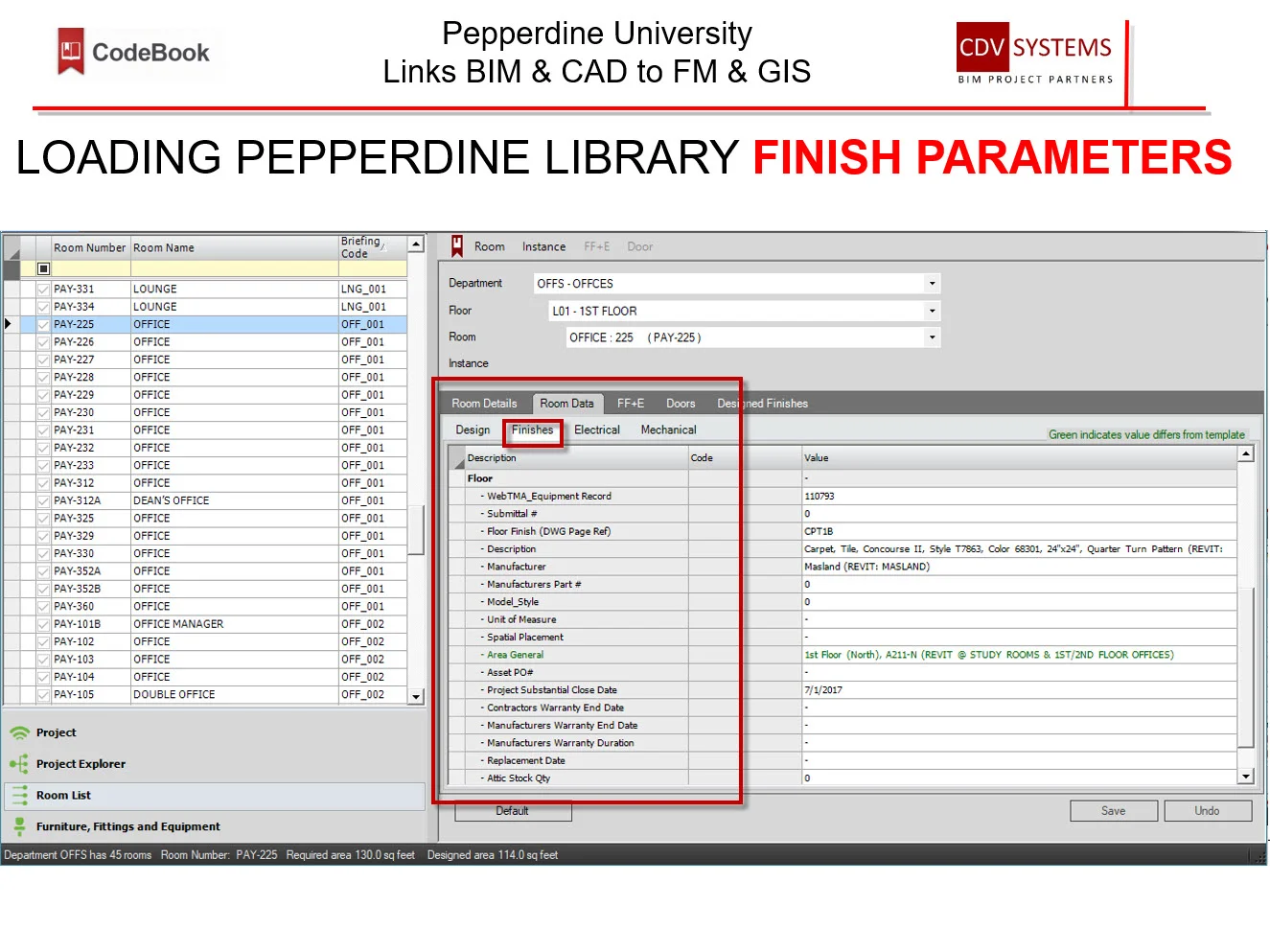Toggle checkbox for room PAY-331
The width and height of the screenshot is (1270, 952).
tap(43, 289)
